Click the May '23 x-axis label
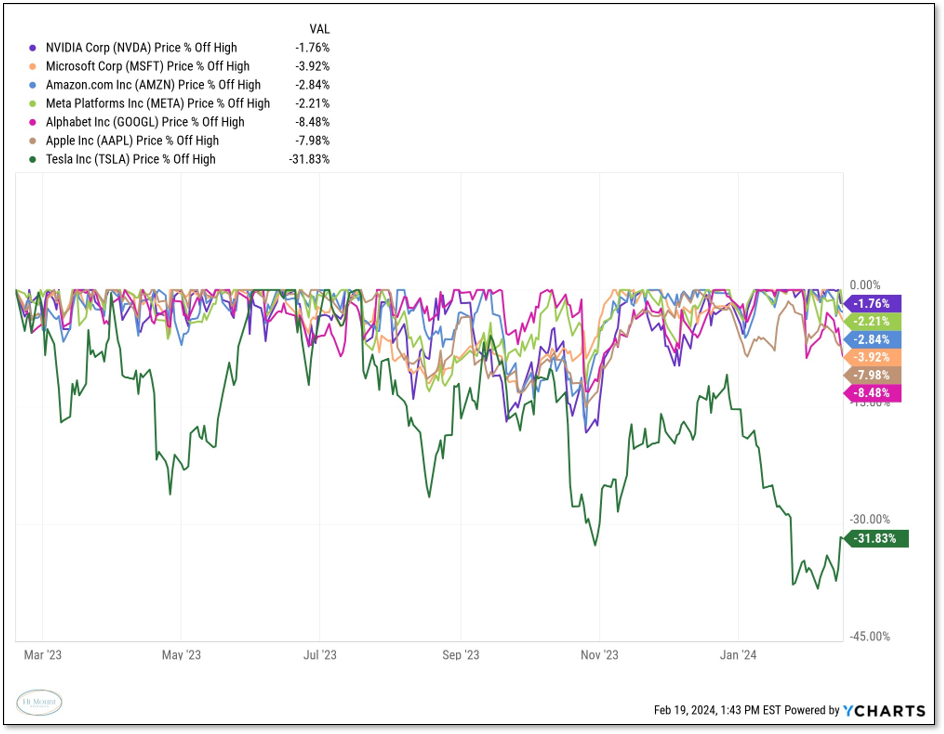This screenshot has height=734, width=944. tap(181, 655)
